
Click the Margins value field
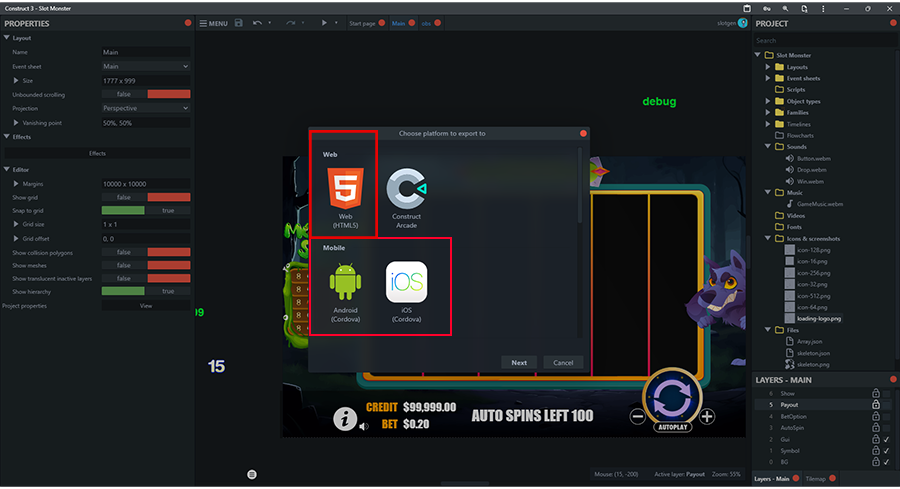tap(146, 184)
